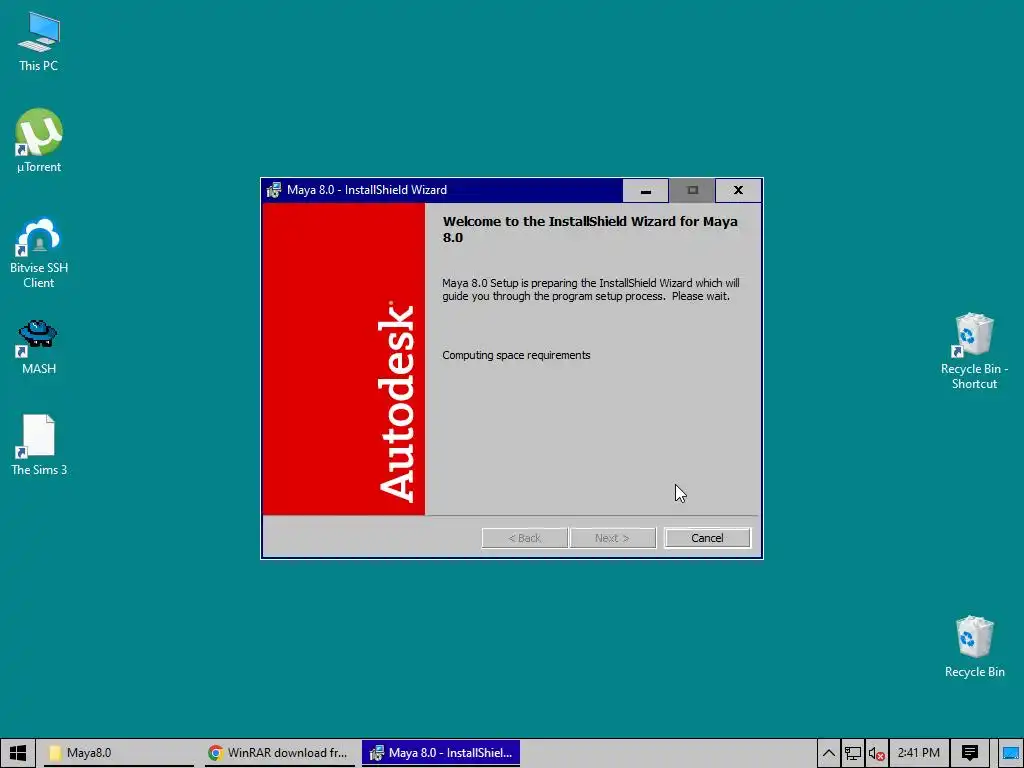Select the µTorrent desktop shortcut
The image size is (1024, 768).
[x=39, y=140]
